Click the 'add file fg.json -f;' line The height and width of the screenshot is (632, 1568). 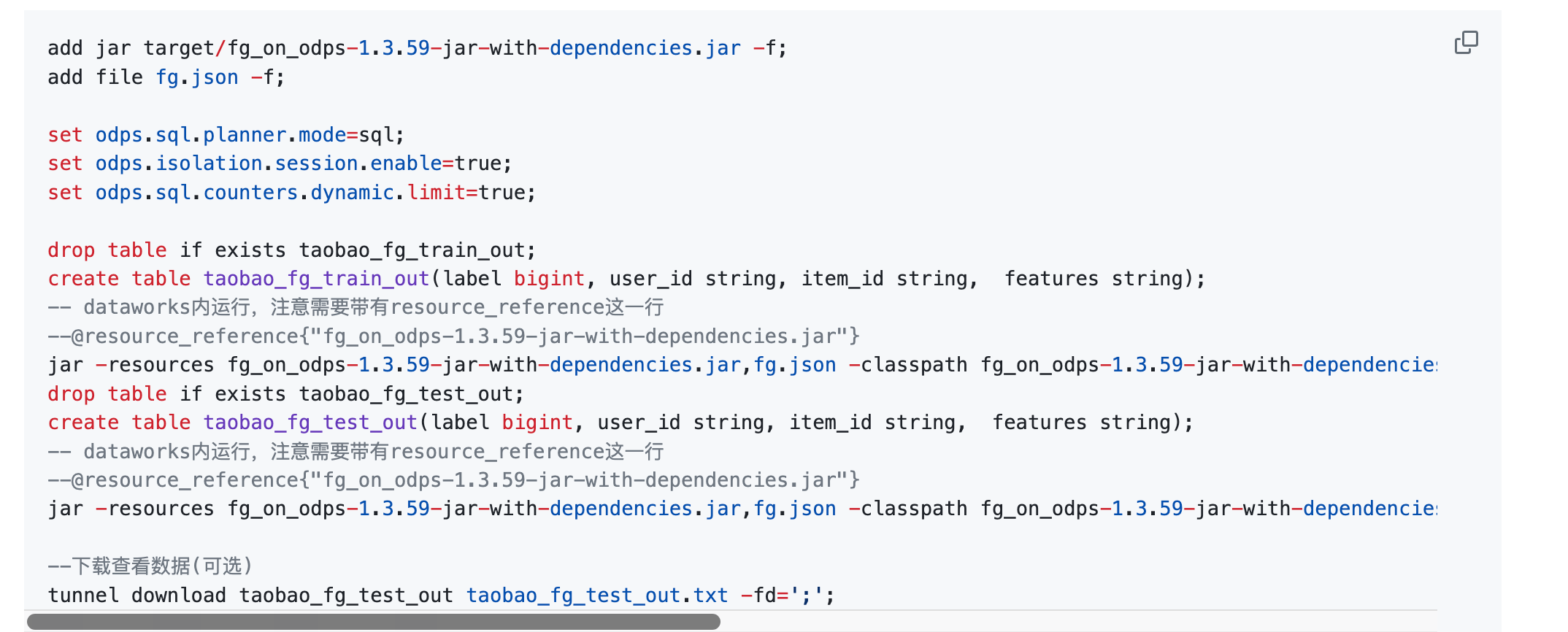pos(166,77)
